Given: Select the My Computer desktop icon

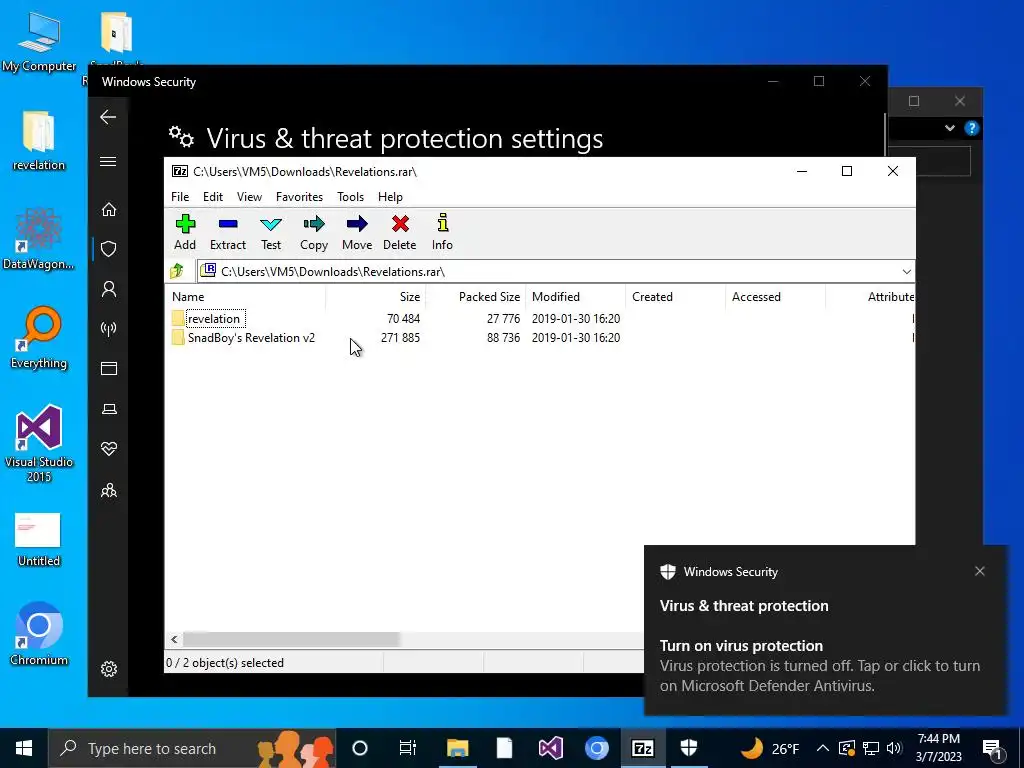Looking at the screenshot, I should click(39, 42).
